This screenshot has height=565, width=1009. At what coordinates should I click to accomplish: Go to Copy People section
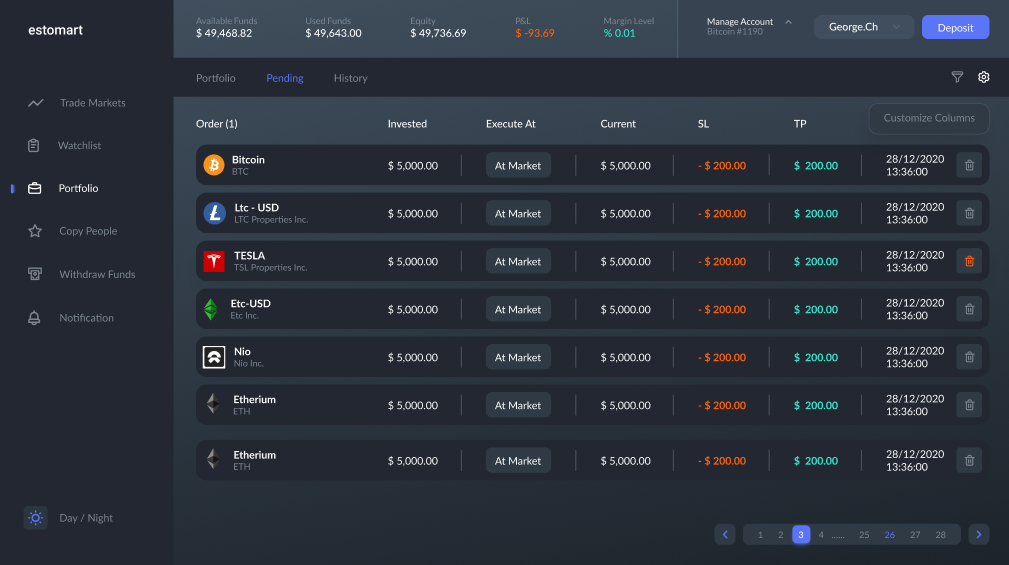(88, 231)
